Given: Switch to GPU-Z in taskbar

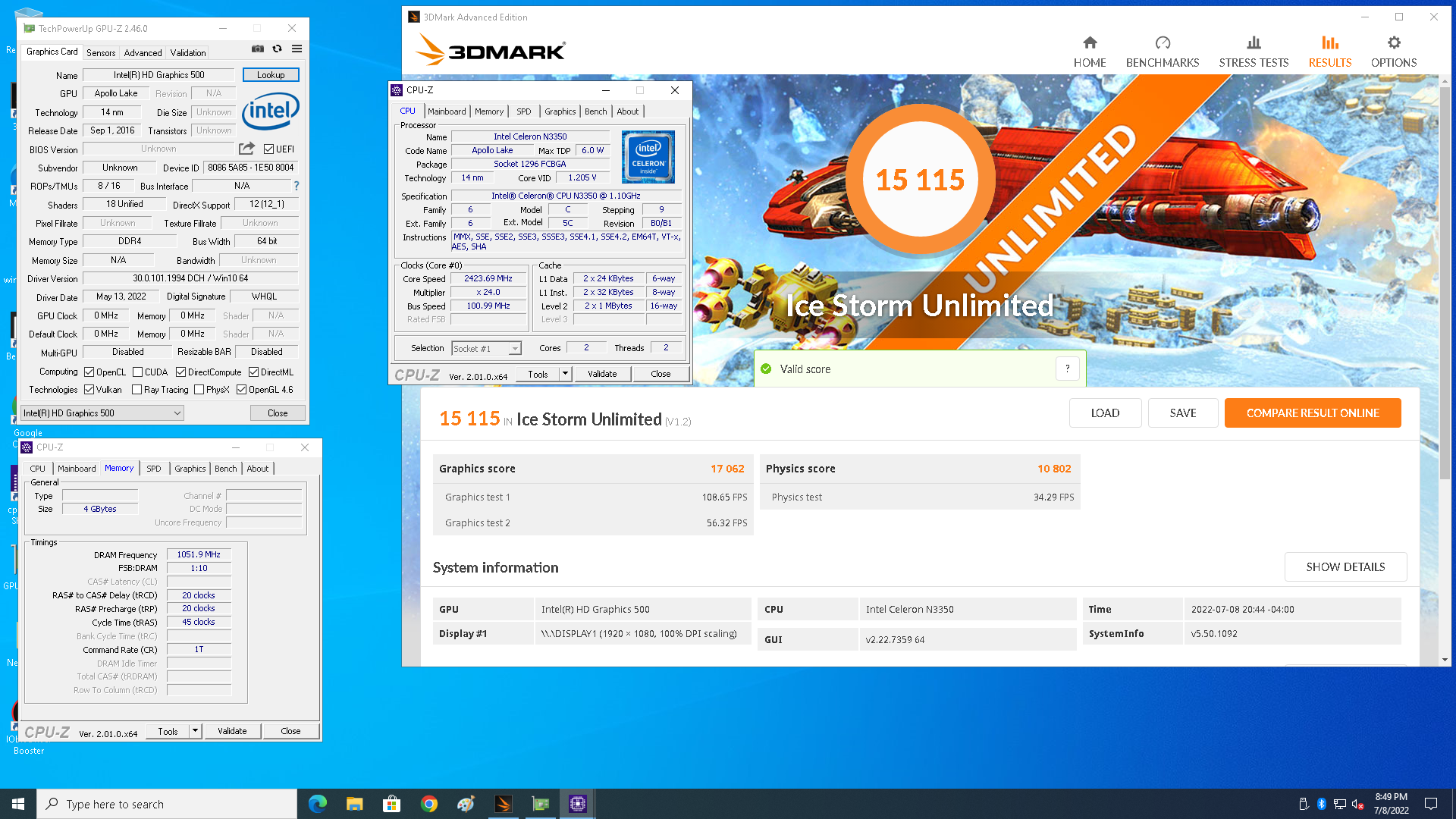Looking at the screenshot, I should point(540,804).
